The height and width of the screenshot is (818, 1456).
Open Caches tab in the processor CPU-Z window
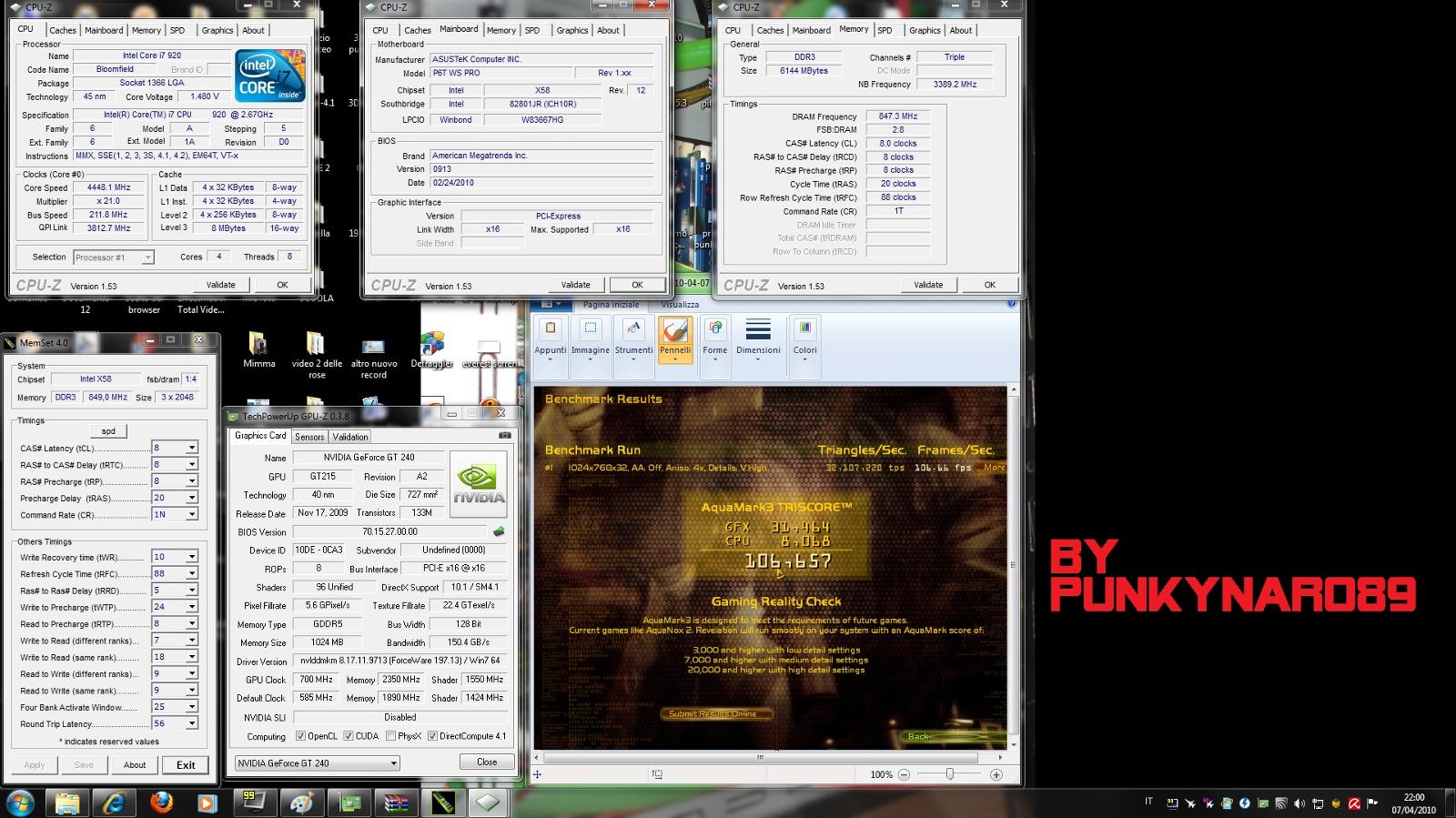pyautogui.click(x=63, y=30)
